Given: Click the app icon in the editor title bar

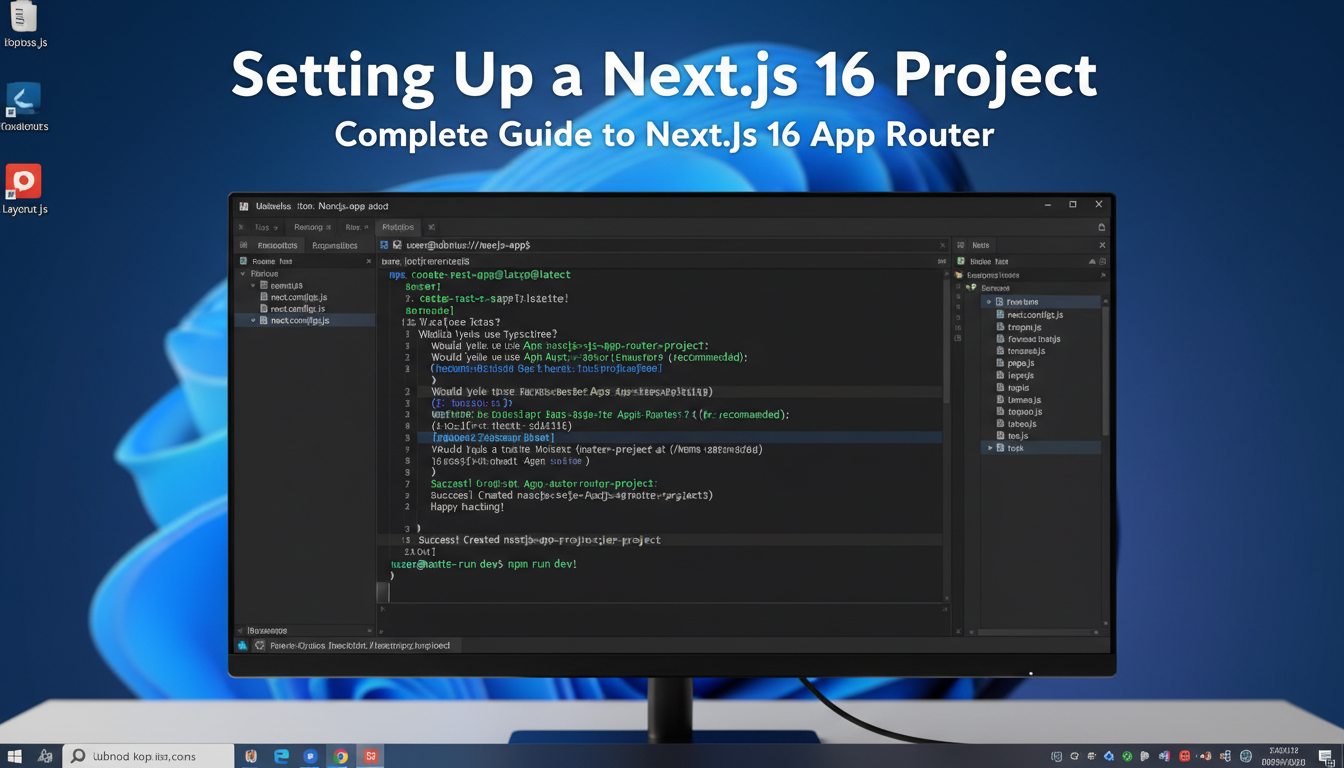Looking at the screenshot, I should click(244, 205).
